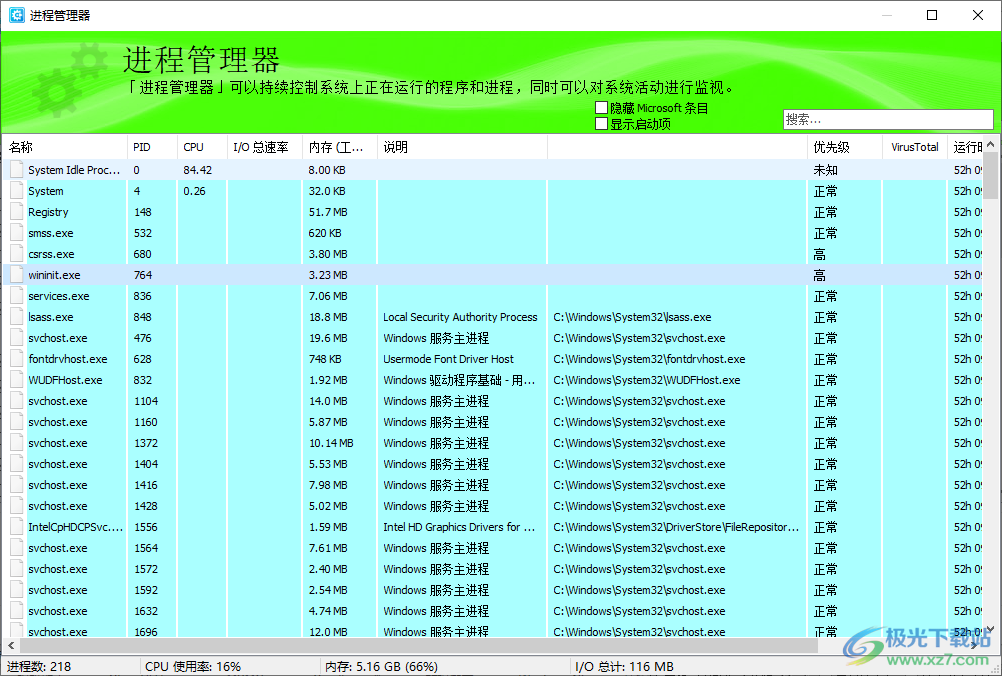Click 内存: 5.16 GB (66%) status entry
Image resolution: width=1002 pixels, height=676 pixels.
point(382,667)
